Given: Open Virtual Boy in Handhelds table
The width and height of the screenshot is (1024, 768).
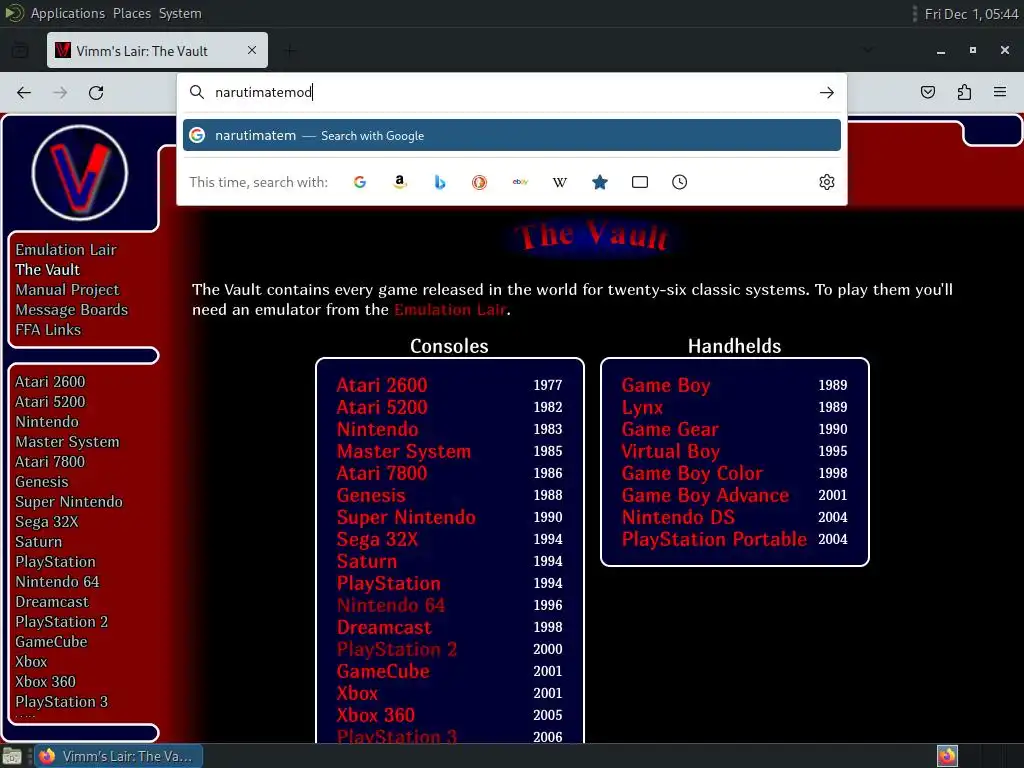Looking at the screenshot, I should tap(671, 451).
